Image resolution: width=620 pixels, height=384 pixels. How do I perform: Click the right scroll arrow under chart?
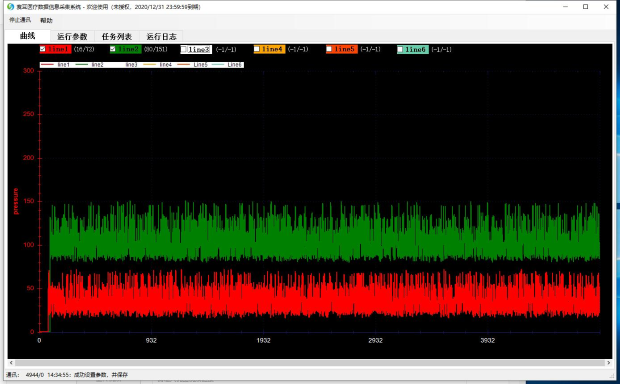[x=609, y=363]
